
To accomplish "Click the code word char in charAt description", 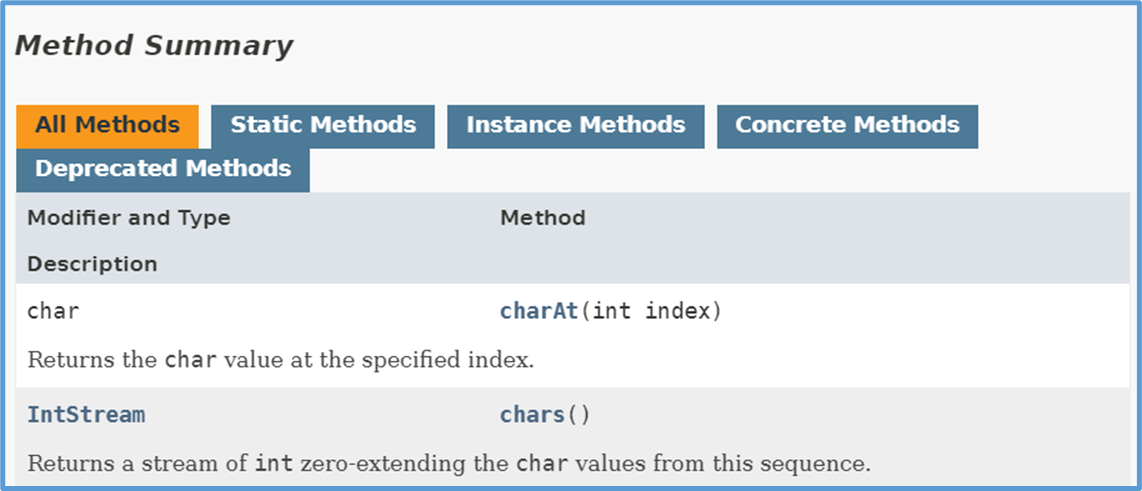I will (x=191, y=361).
